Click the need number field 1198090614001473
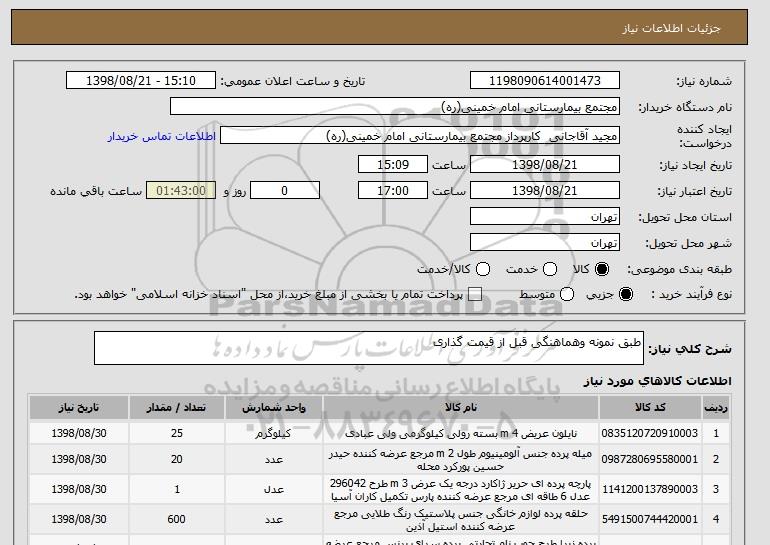Image resolution: width=770 pixels, height=545 pixels. (x=545, y=81)
